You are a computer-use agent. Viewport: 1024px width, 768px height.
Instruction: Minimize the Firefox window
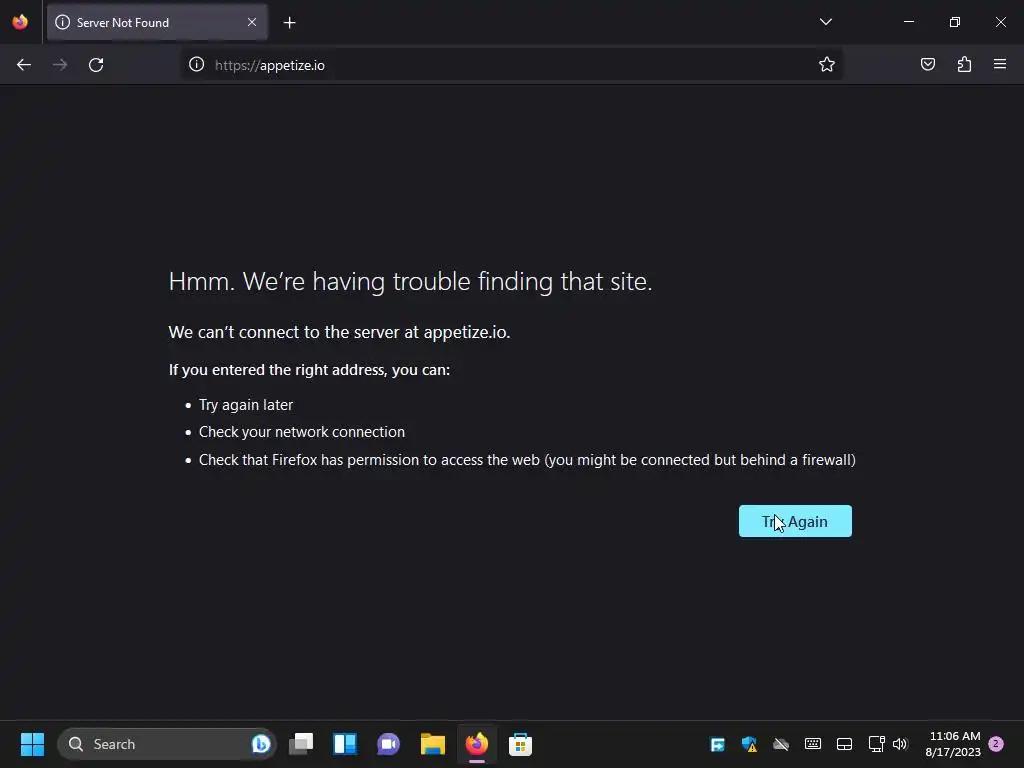[908, 22]
